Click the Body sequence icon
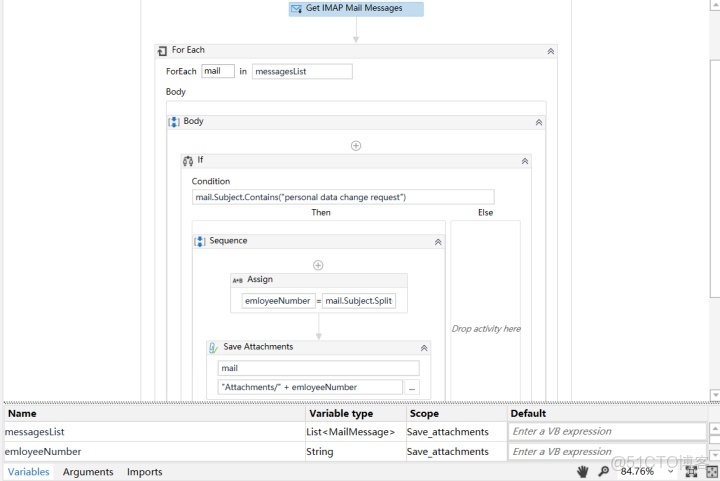Image resolution: width=720 pixels, height=481 pixels. (x=174, y=122)
